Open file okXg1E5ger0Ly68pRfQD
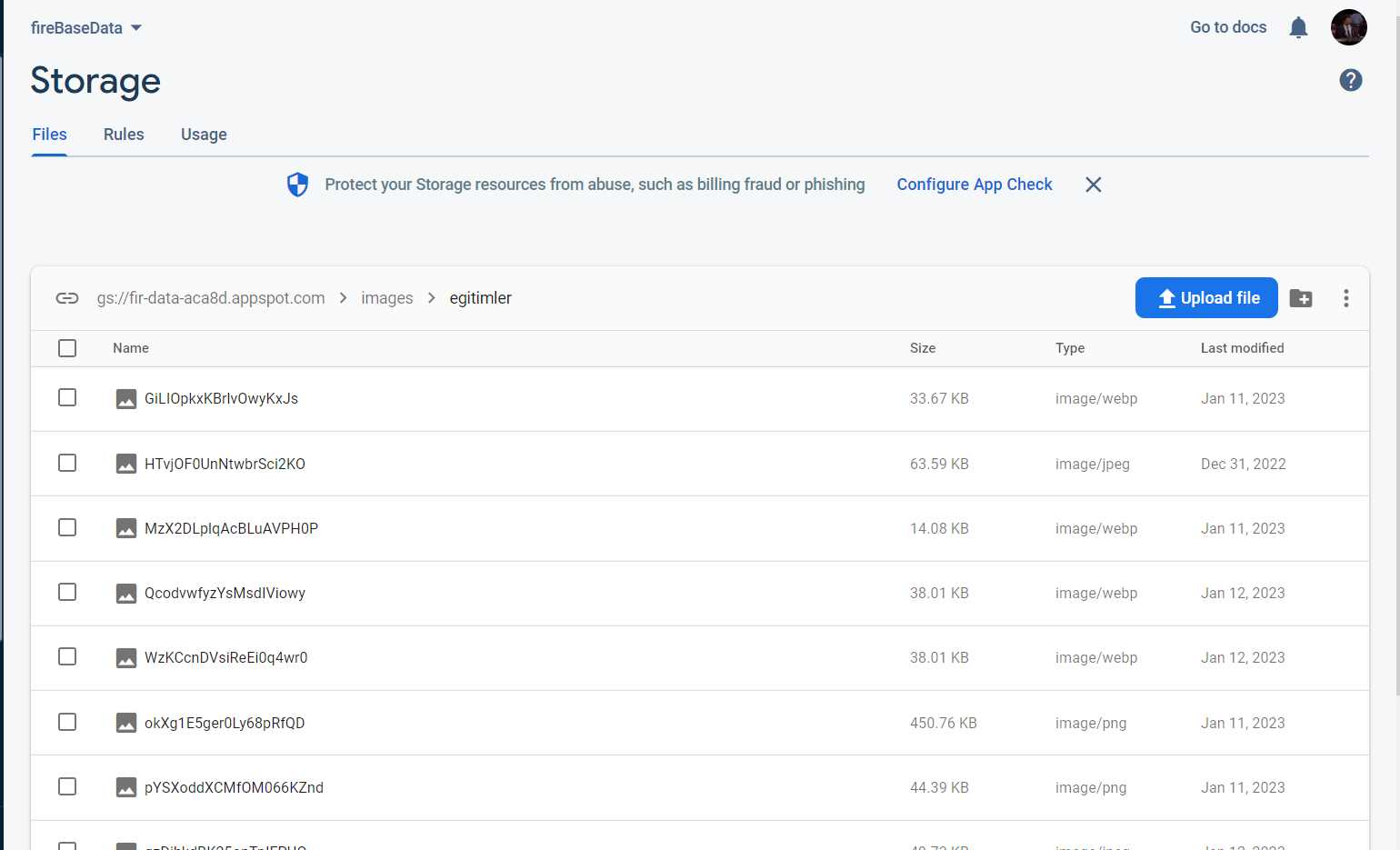 (x=225, y=723)
